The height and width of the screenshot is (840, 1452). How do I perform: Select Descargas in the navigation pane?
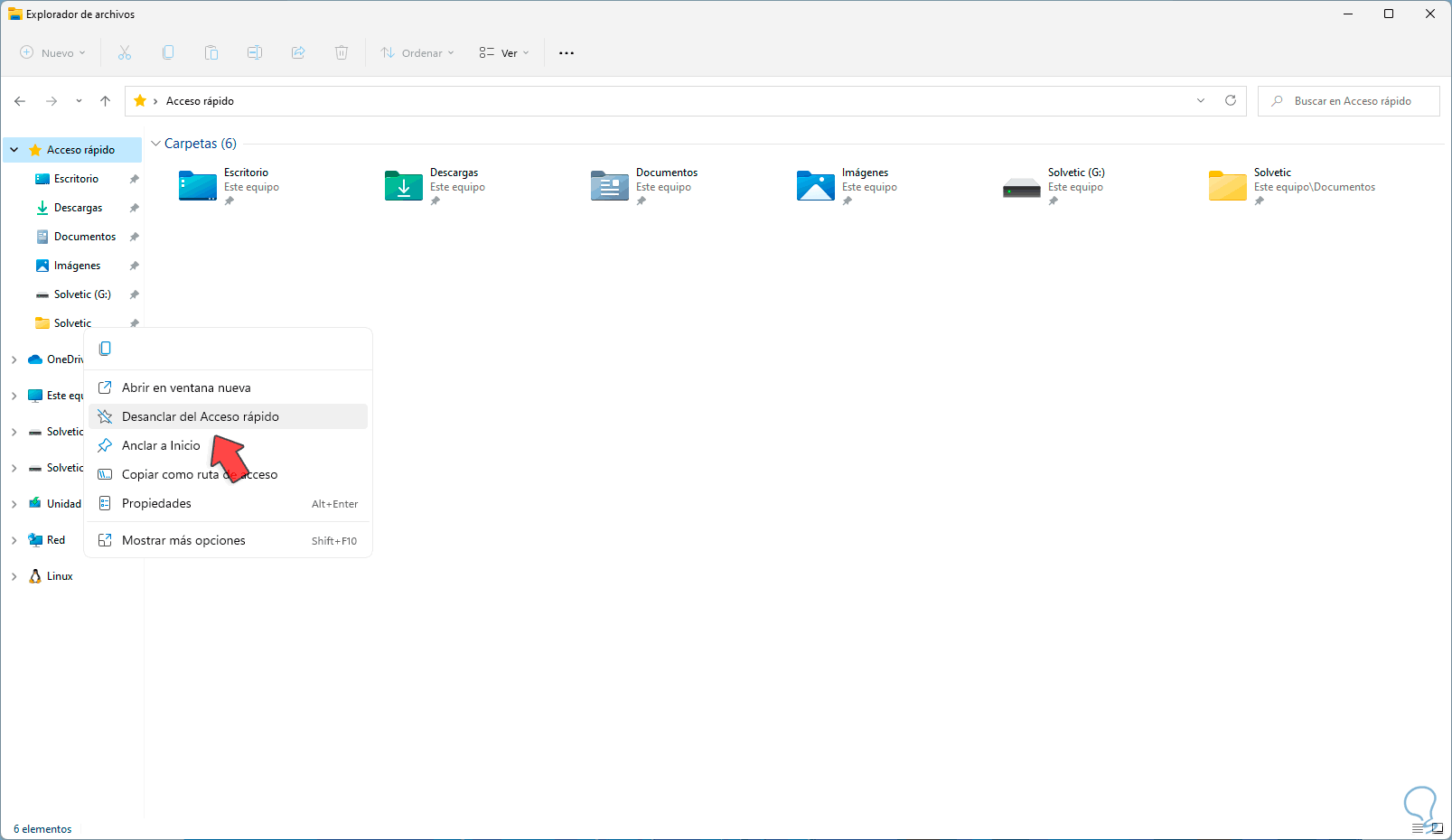tap(78, 208)
